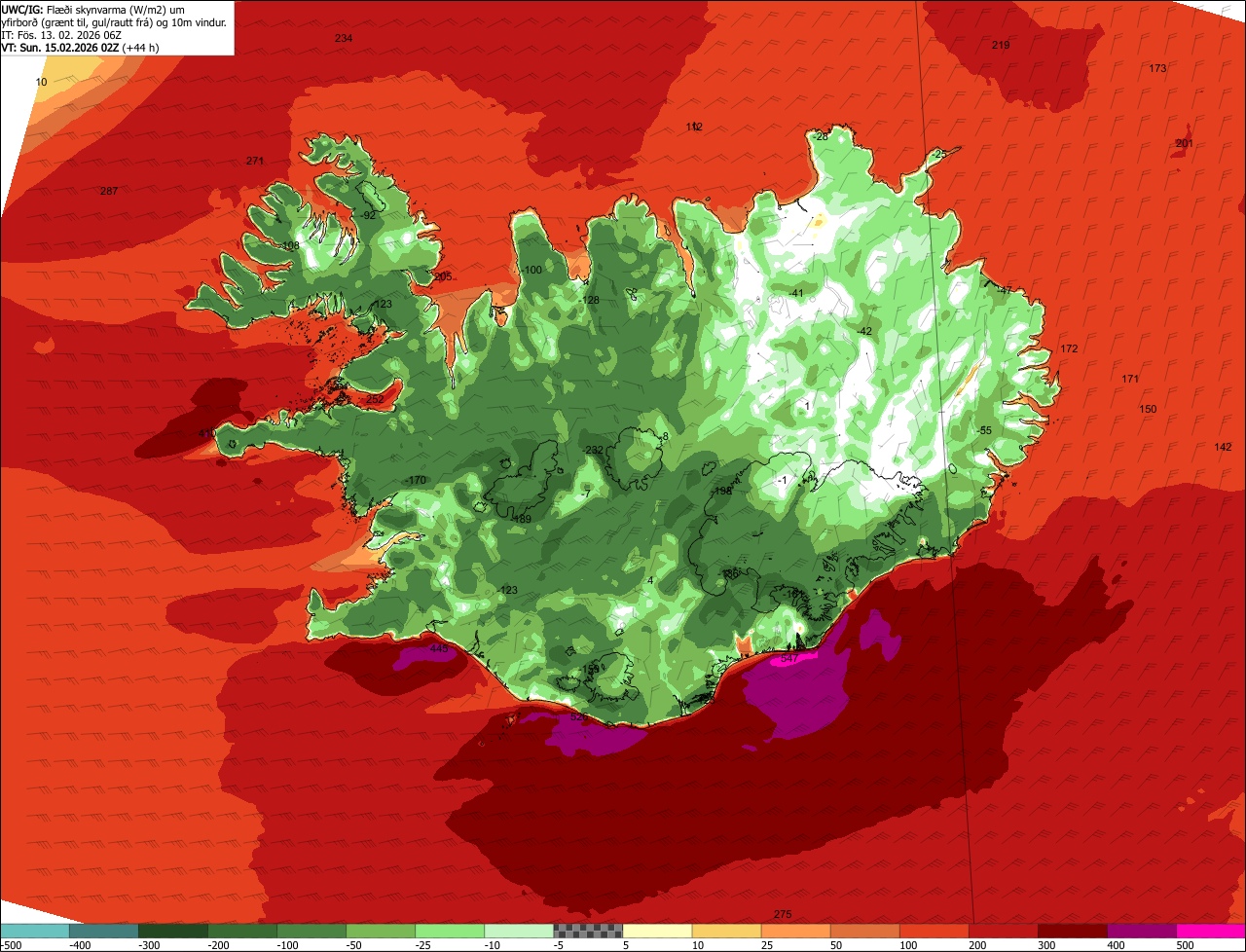Select the '-189' value on the map
Viewport: 1246px width, 952px height.
(x=521, y=519)
